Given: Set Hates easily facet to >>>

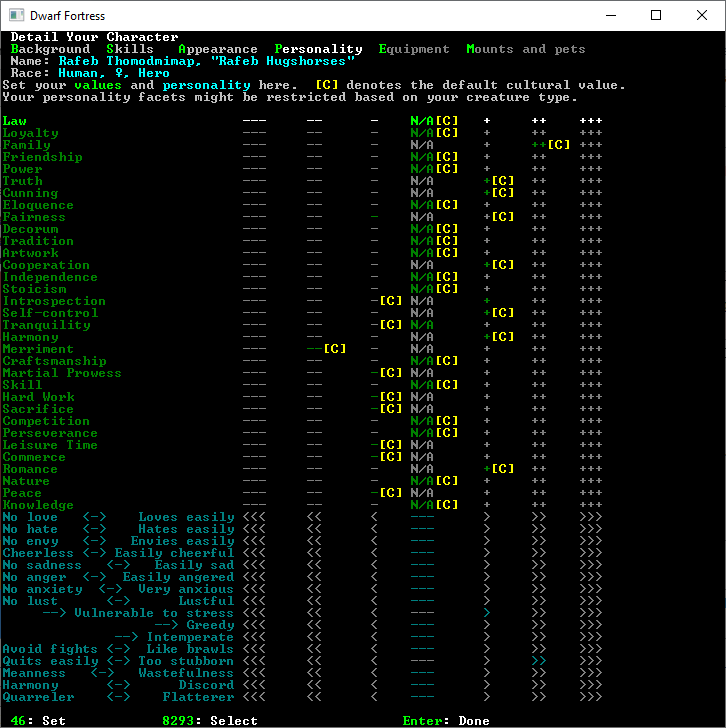Looking at the screenshot, I should click(591, 529).
